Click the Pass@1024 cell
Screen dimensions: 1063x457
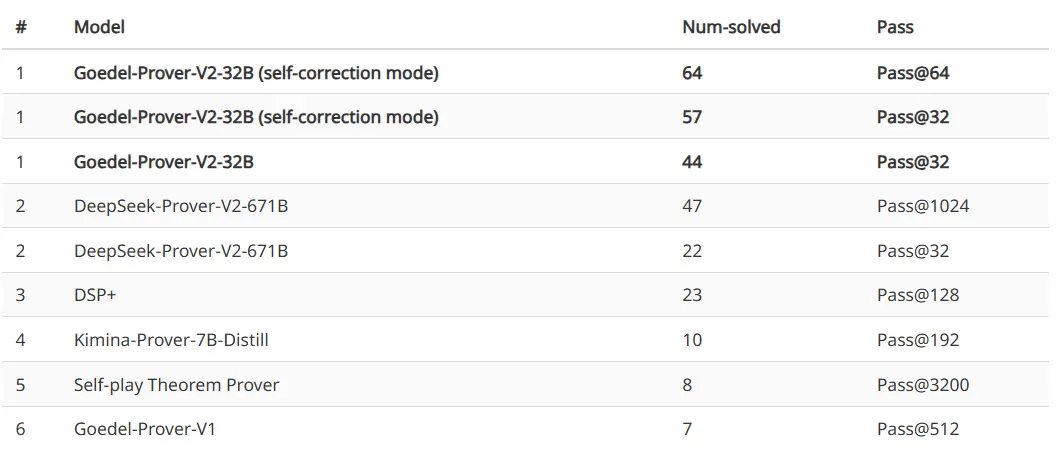(x=922, y=206)
